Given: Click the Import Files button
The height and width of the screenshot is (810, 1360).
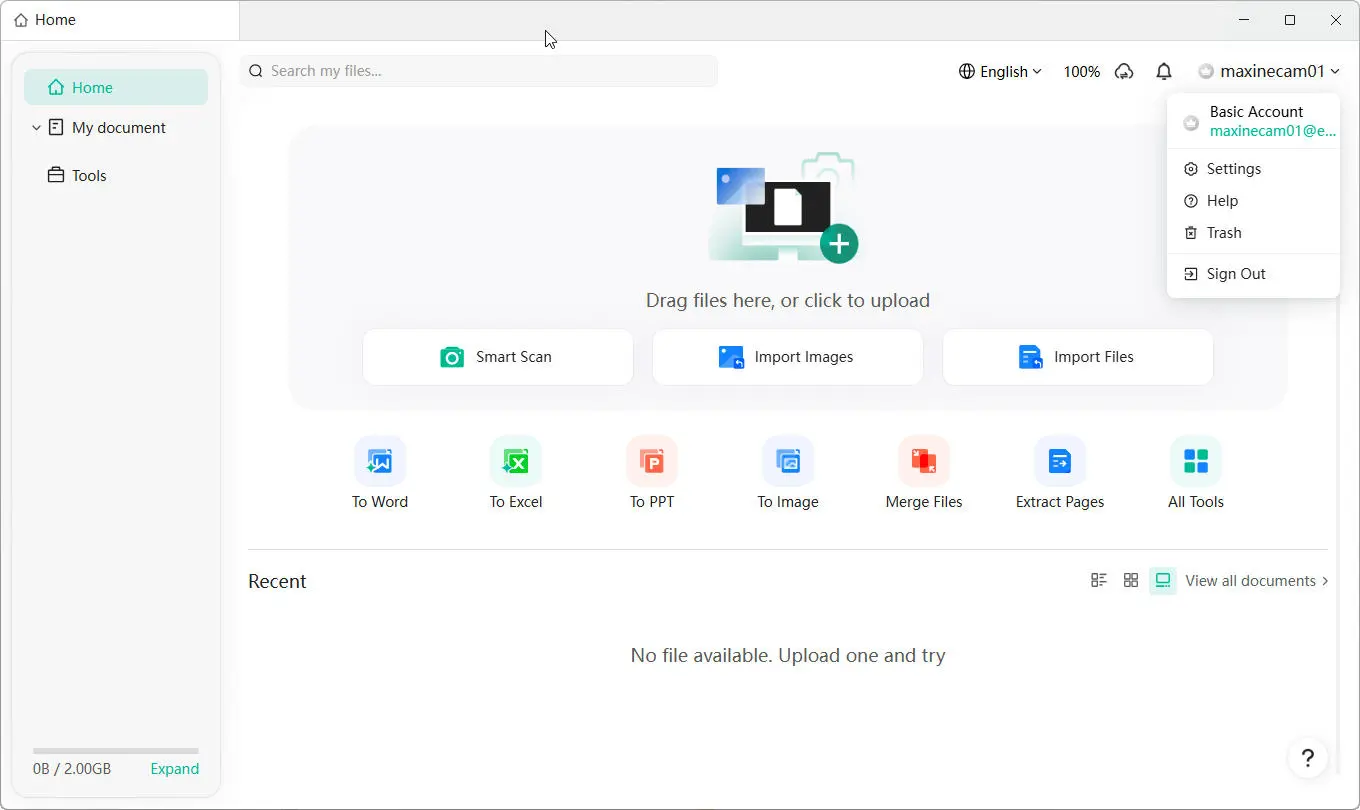Looking at the screenshot, I should (x=1078, y=357).
